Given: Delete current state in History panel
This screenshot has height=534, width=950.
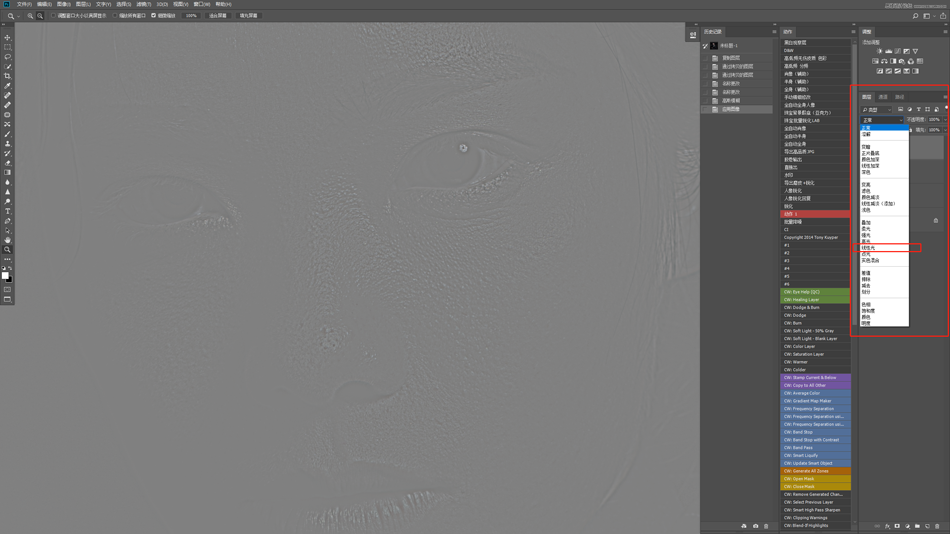Looking at the screenshot, I should point(766,526).
